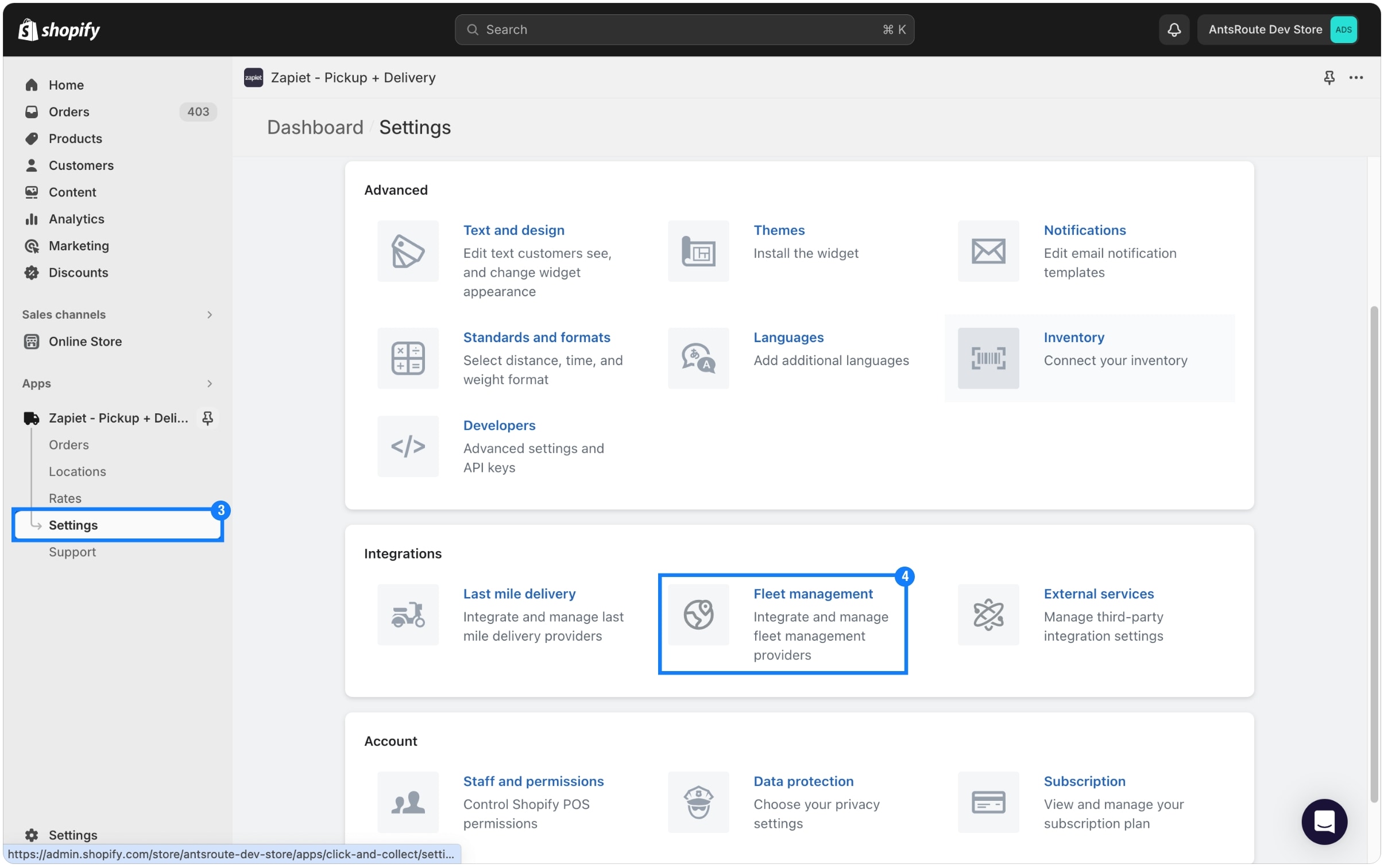Expand the Apps section chevron
This screenshot has height=868, width=1384.
[209, 383]
